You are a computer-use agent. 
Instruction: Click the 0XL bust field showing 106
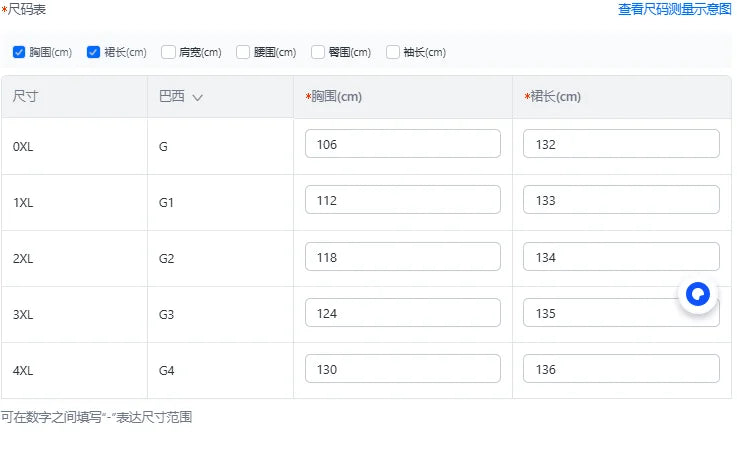pyautogui.click(x=402, y=144)
